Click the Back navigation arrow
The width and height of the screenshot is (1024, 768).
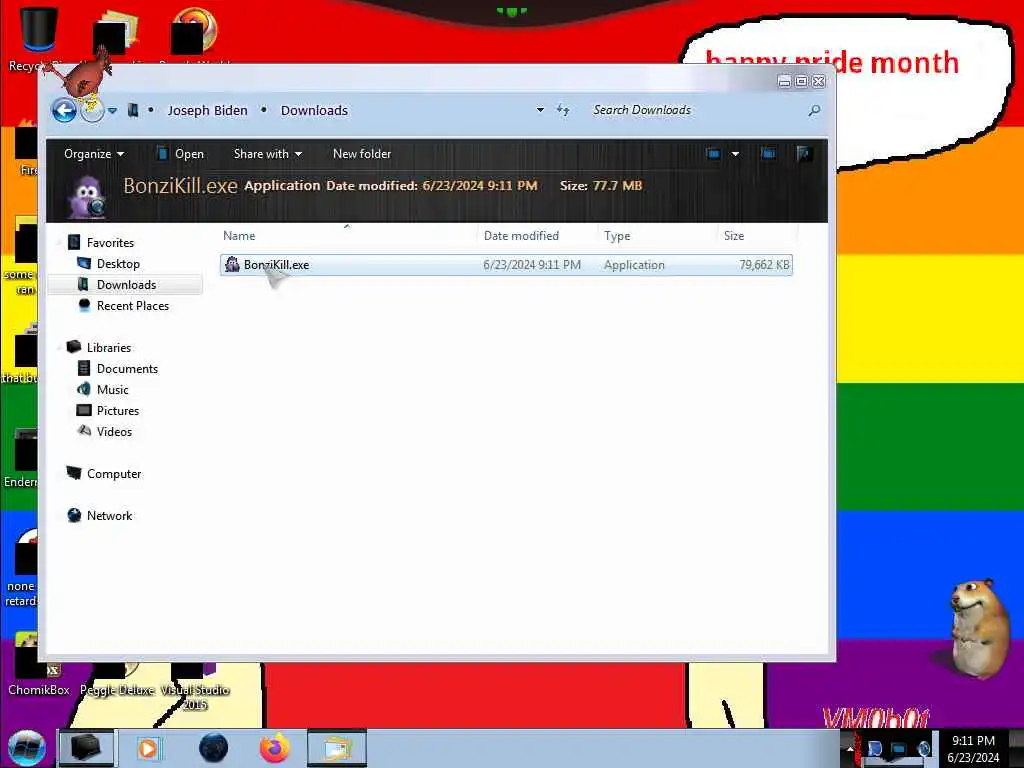pyautogui.click(x=64, y=110)
